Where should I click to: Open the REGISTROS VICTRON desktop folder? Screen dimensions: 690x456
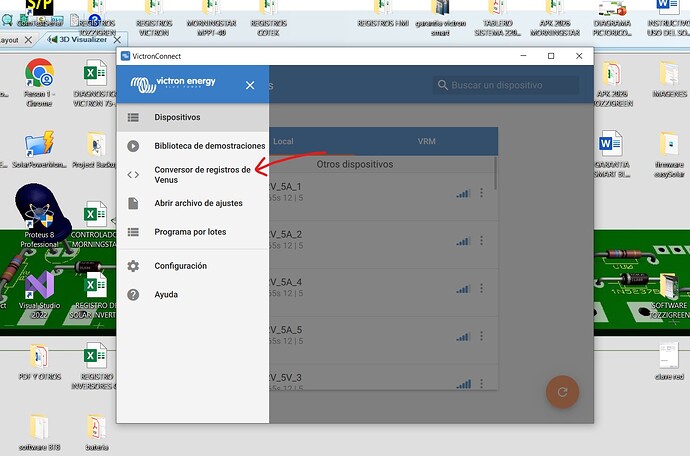pos(154,18)
